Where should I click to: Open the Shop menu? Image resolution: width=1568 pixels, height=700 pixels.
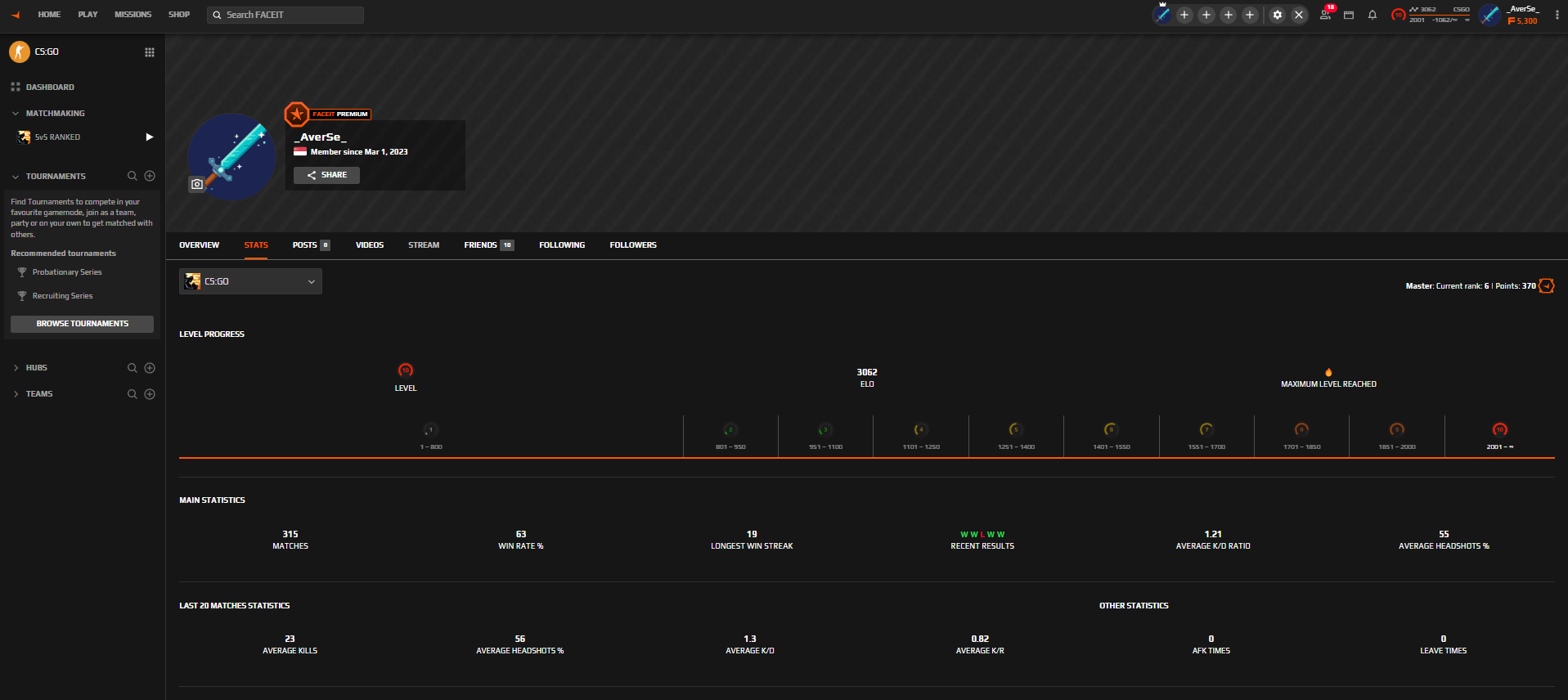(179, 15)
